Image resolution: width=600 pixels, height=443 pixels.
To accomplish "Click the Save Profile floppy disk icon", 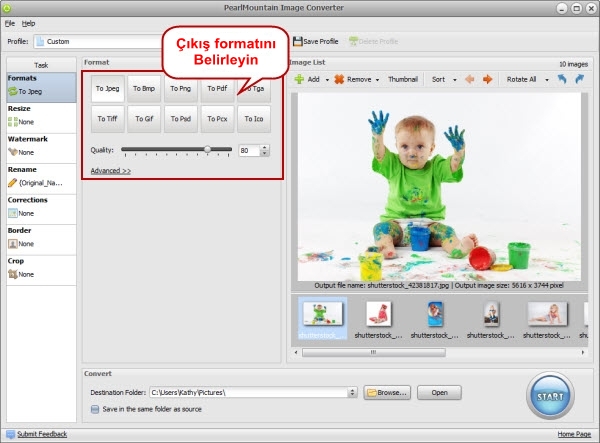I will pos(298,41).
